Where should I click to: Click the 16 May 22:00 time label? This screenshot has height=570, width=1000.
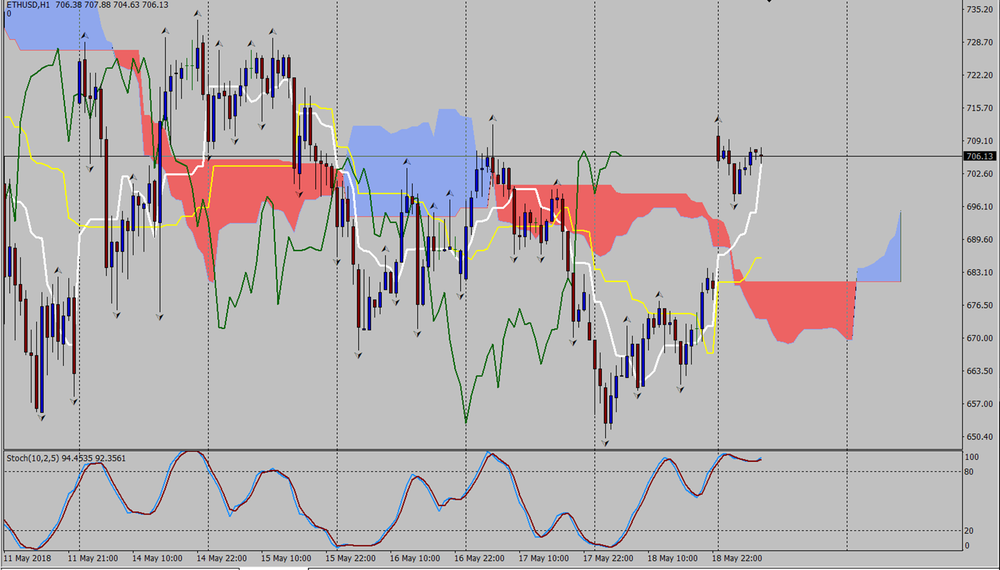479,558
